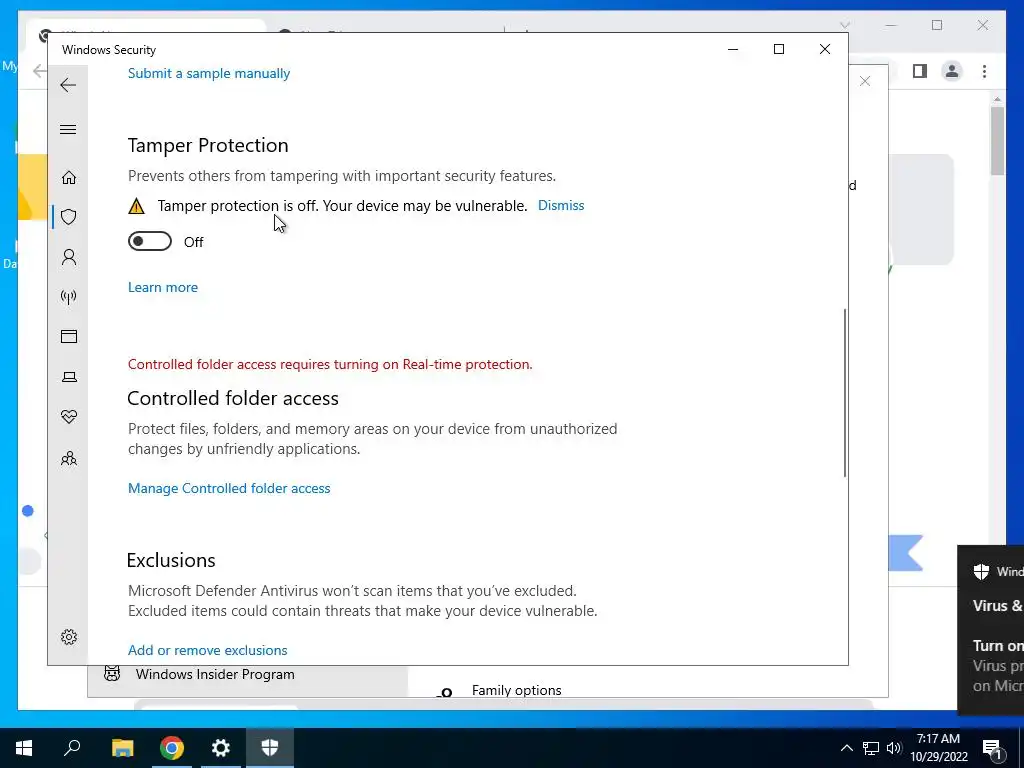
Task: Open App & browser control icon
Action: point(69,336)
